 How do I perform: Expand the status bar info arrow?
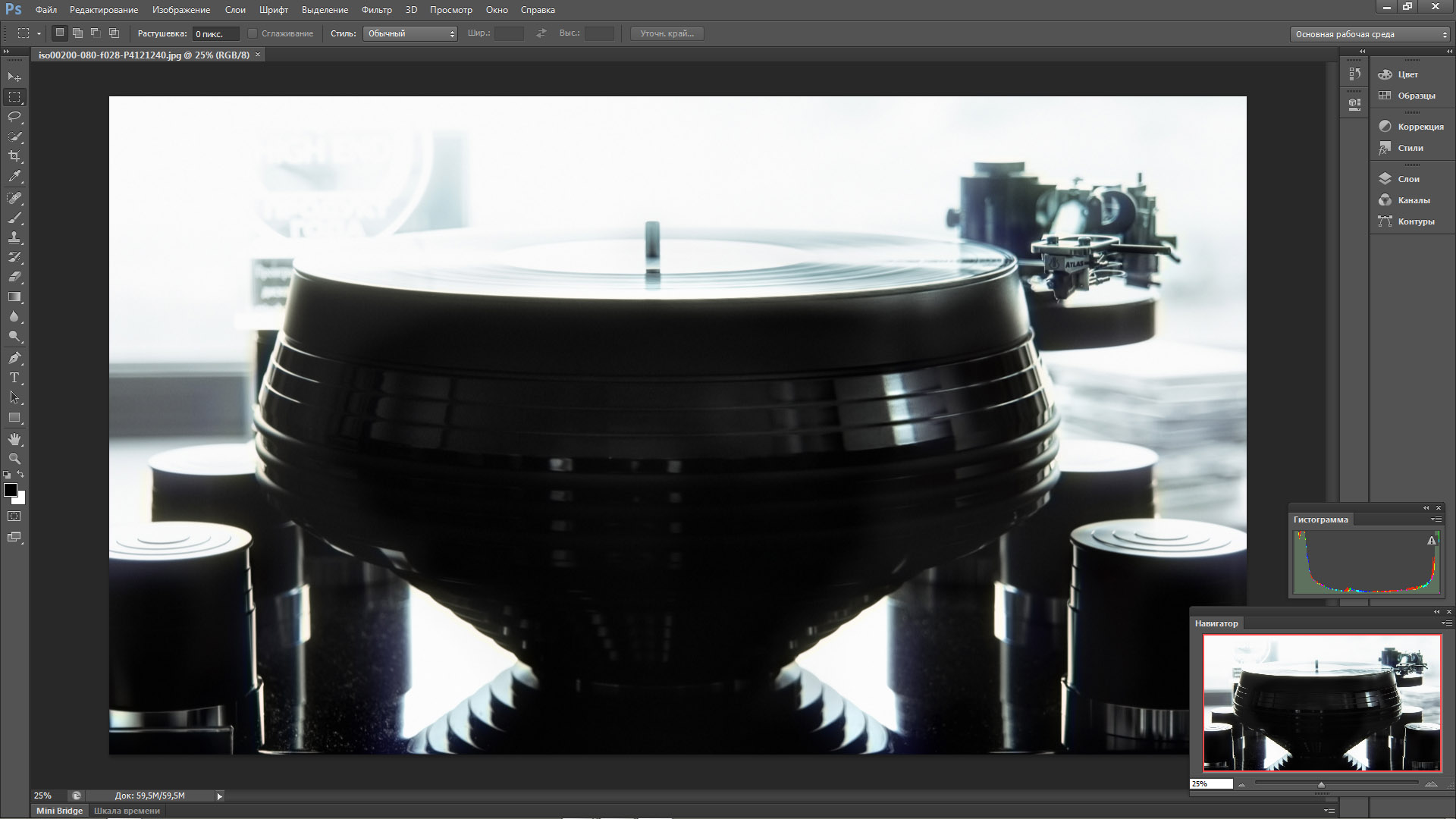(220, 796)
